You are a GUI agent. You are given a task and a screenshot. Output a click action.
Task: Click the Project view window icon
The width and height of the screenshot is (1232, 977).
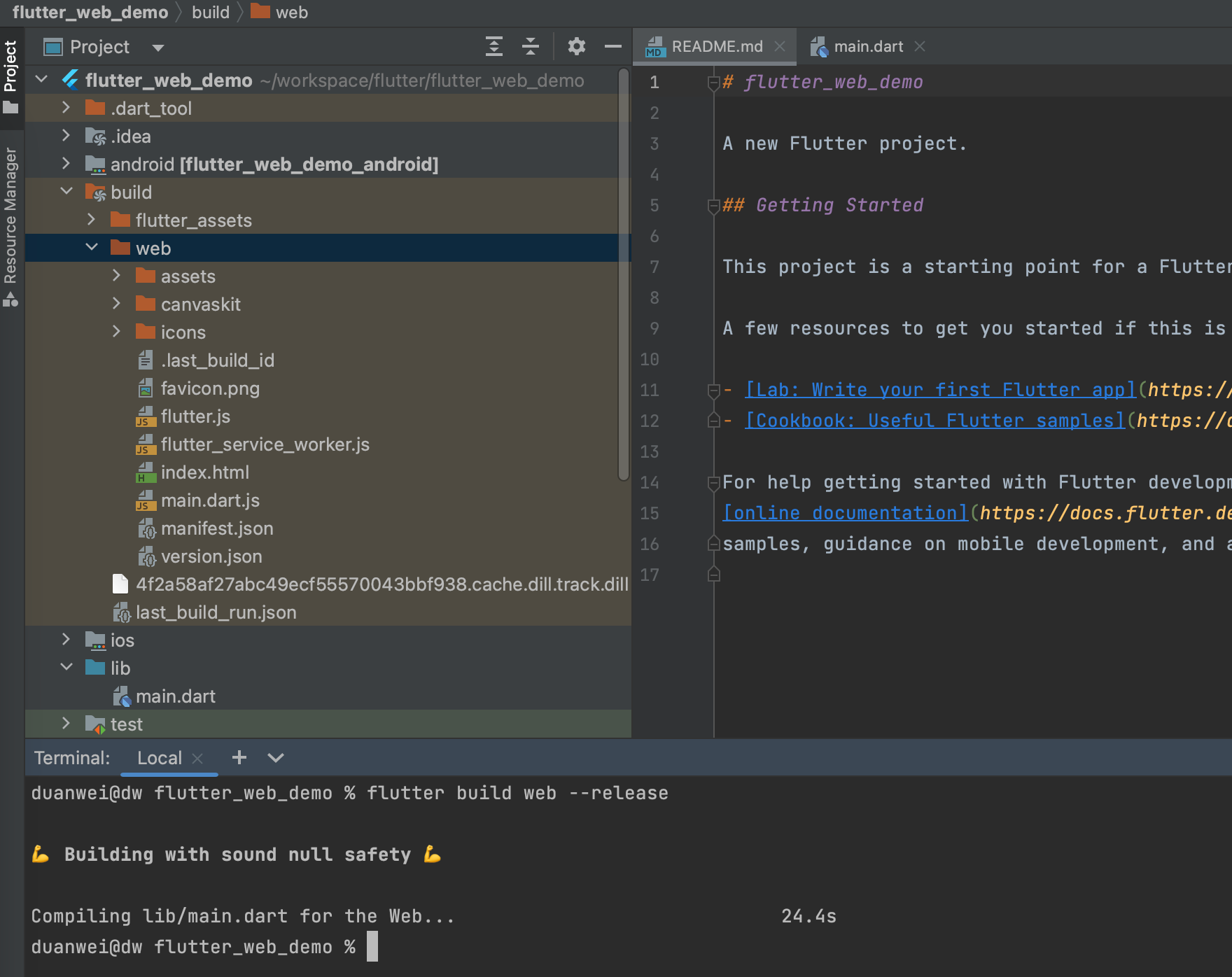[53, 47]
